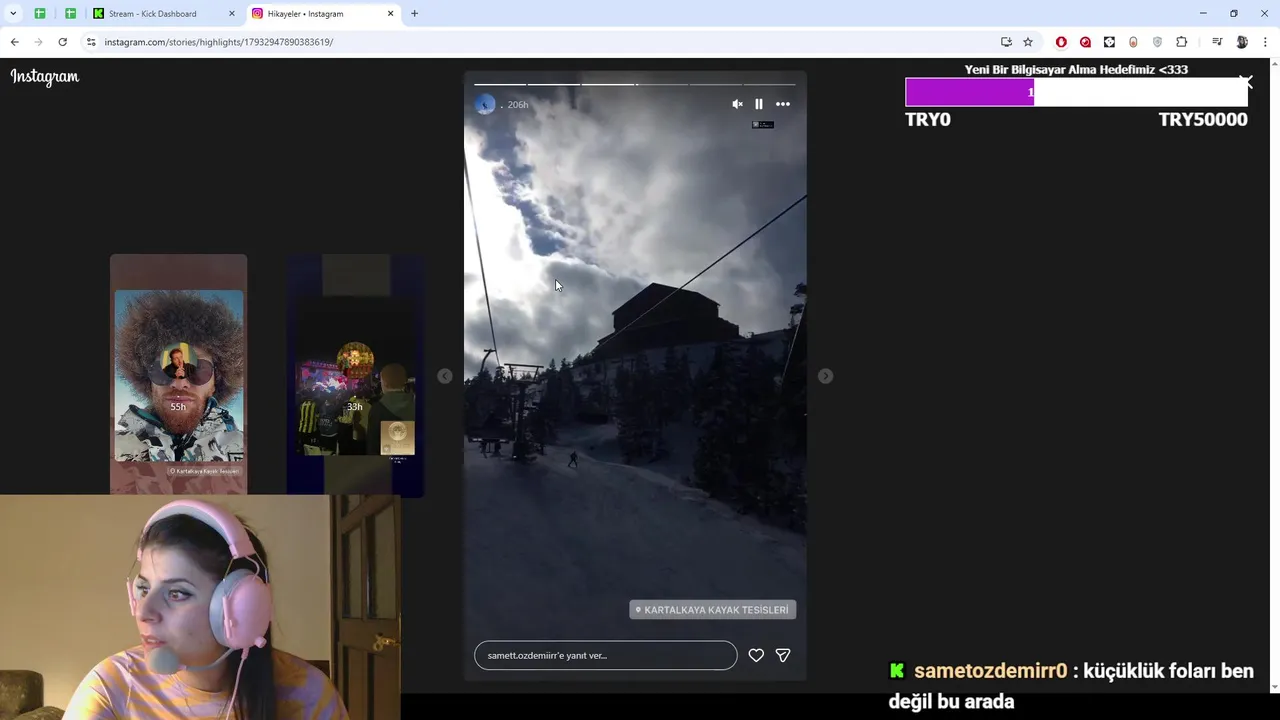This screenshot has width=1280, height=720.
Task: Click the instagram.com address bar URL
Action: (x=219, y=42)
